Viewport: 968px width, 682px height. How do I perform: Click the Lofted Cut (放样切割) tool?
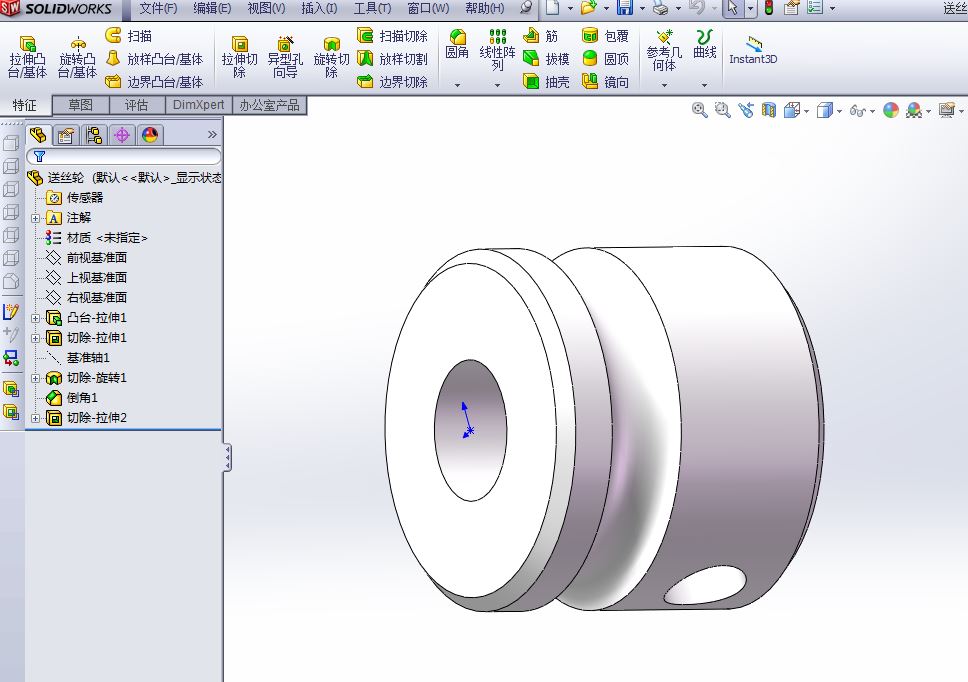click(x=392, y=59)
